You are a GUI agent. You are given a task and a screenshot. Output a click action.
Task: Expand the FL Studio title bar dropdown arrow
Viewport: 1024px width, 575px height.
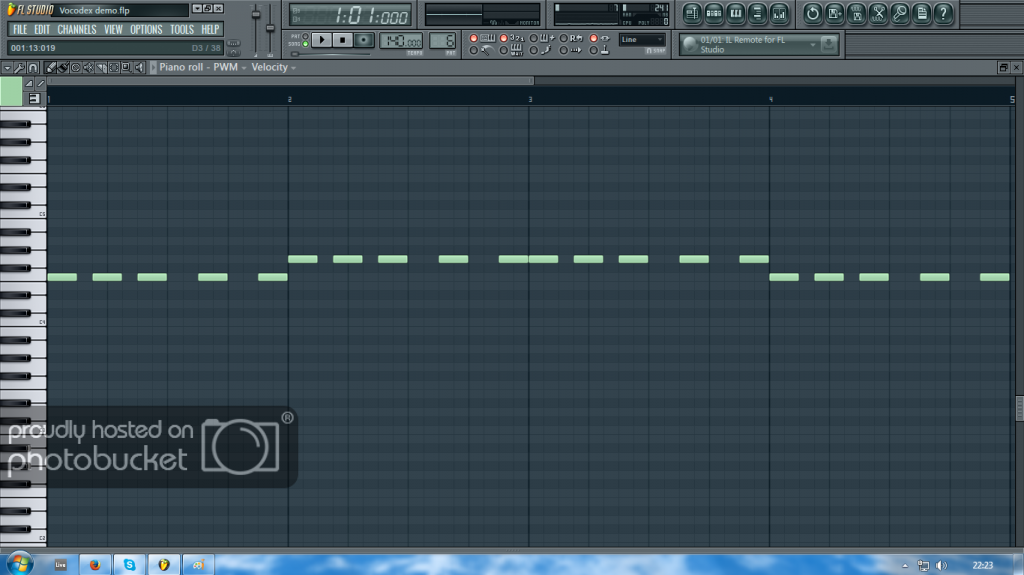tap(197, 9)
